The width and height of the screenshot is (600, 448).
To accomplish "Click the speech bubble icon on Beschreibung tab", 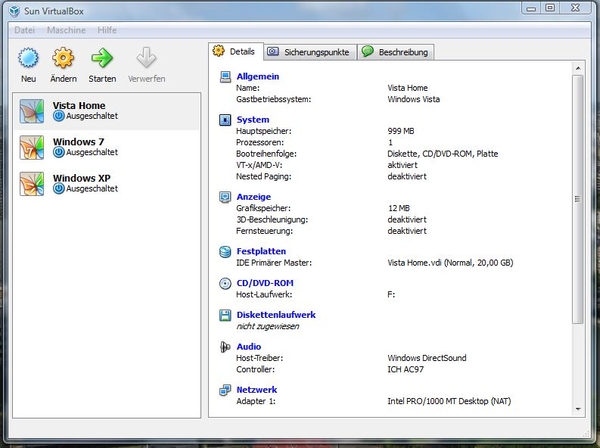I will pyautogui.click(x=367, y=51).
